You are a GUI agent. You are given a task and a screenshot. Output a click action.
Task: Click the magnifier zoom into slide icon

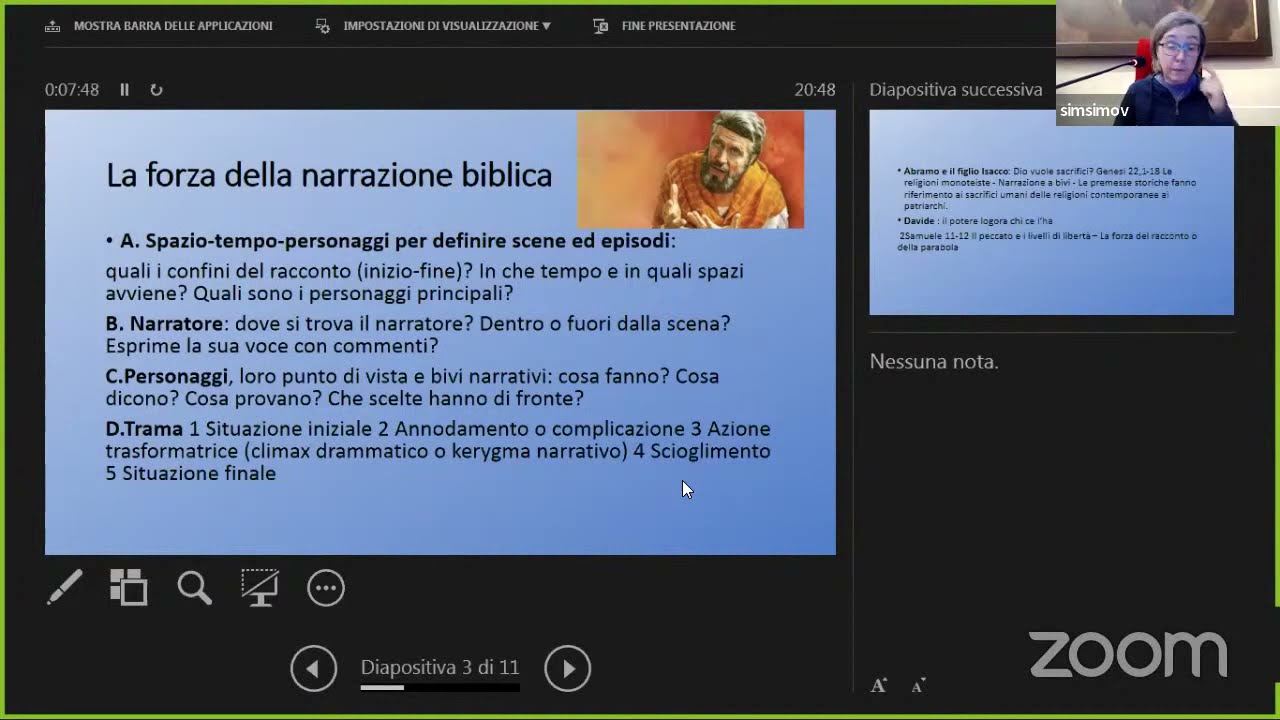(194, 588)
